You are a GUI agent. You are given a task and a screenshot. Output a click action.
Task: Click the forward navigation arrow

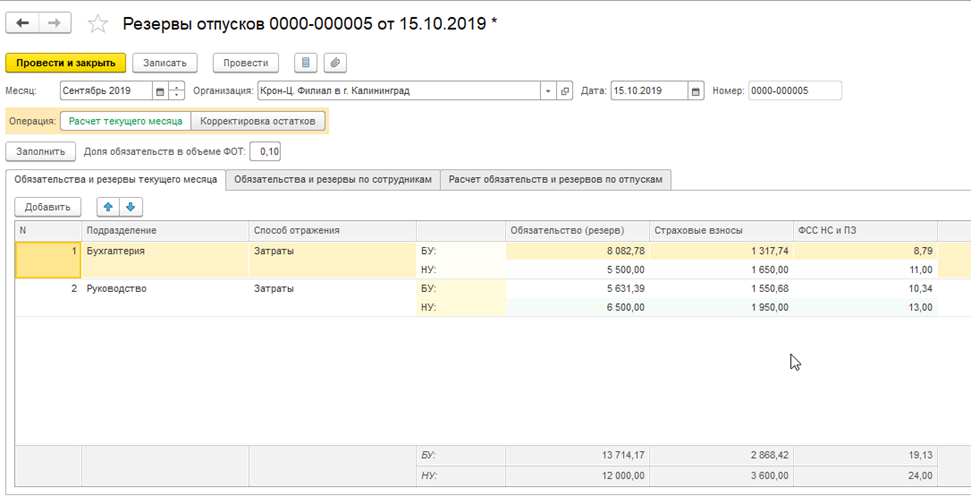pyautogui.click(x=56, y=23)
